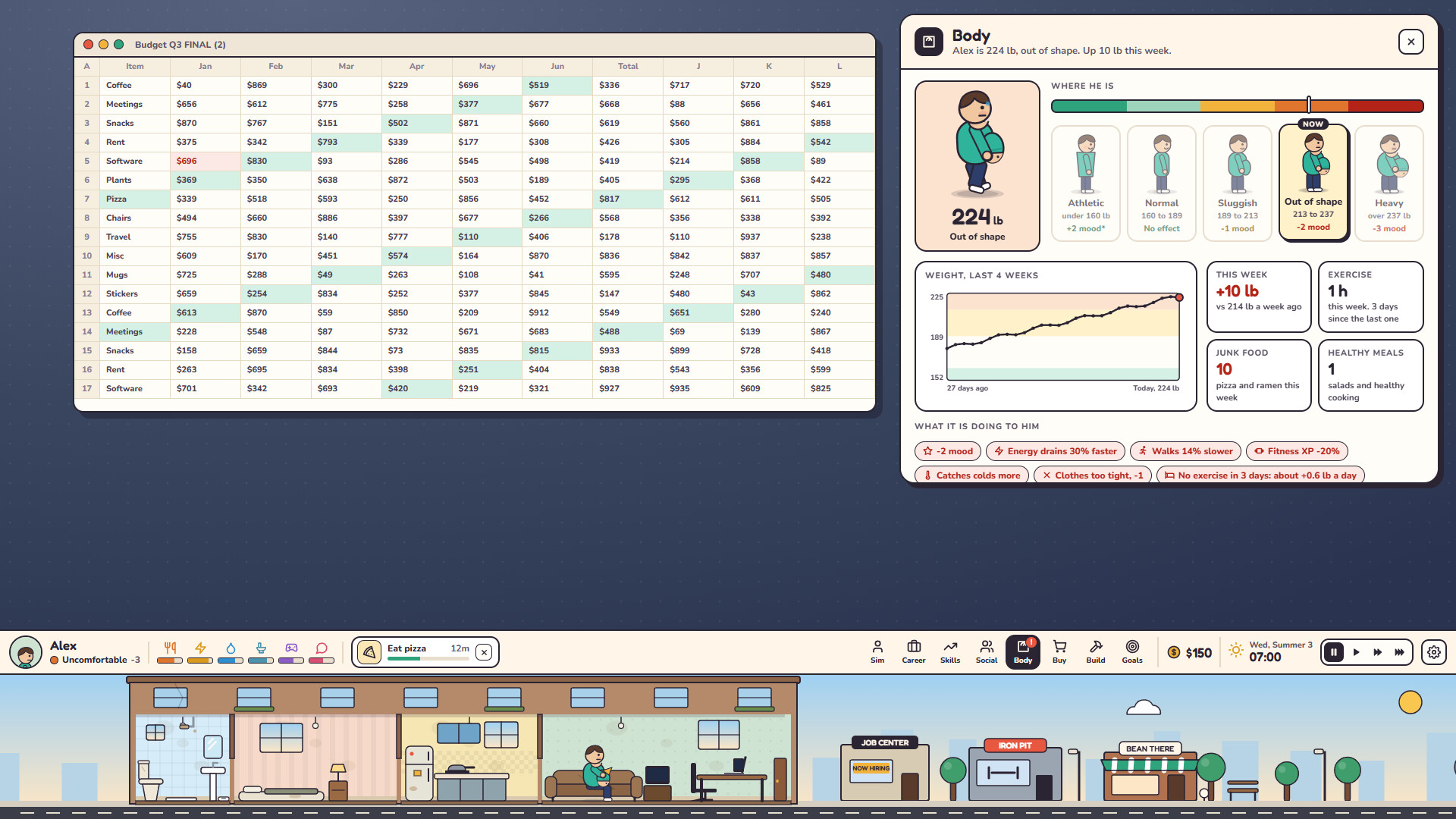Click the sun weather icon by date
This screenshot has height=819, width=1456.
point(1236,651)
